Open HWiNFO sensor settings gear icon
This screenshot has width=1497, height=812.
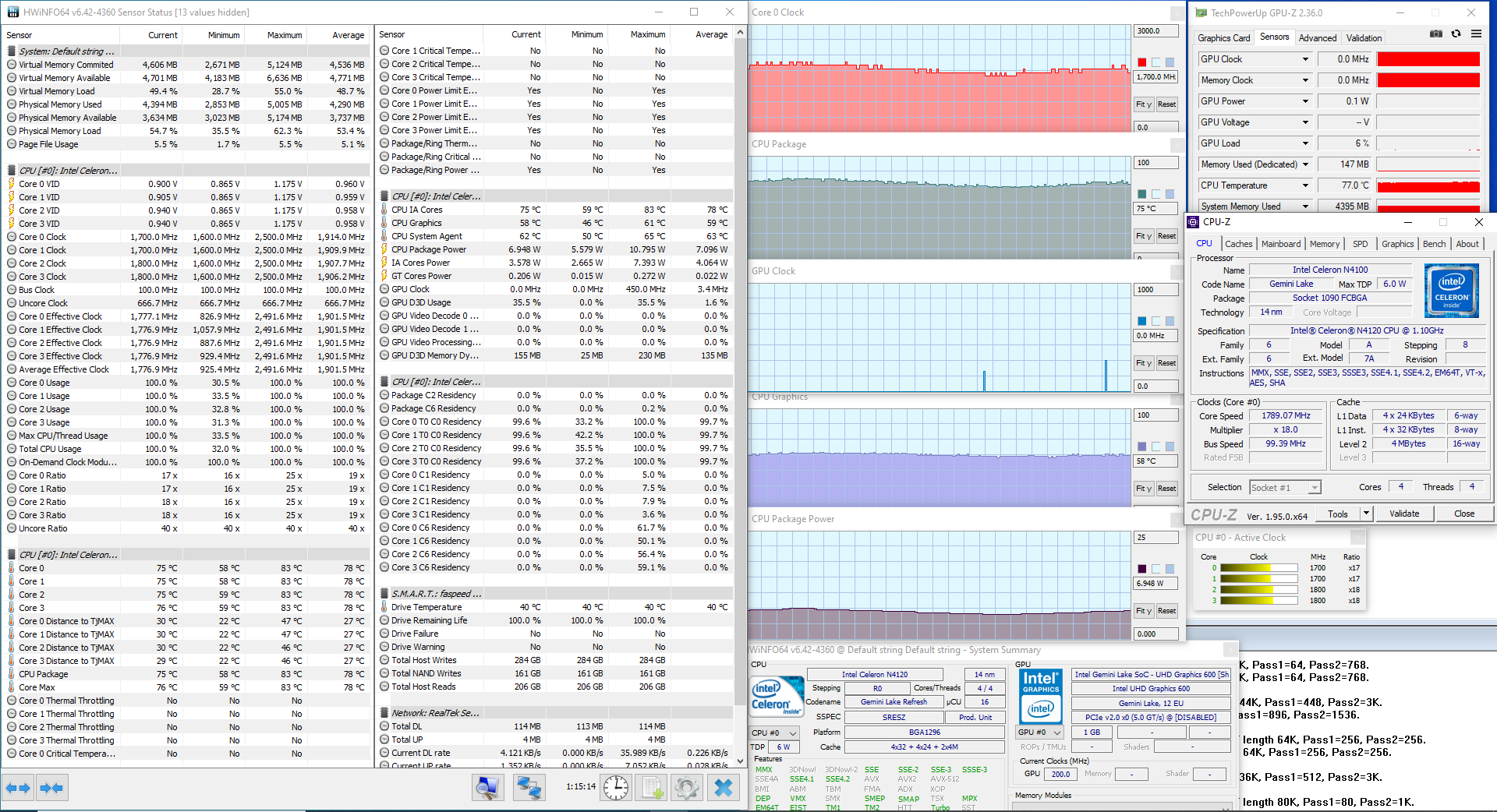687,788
